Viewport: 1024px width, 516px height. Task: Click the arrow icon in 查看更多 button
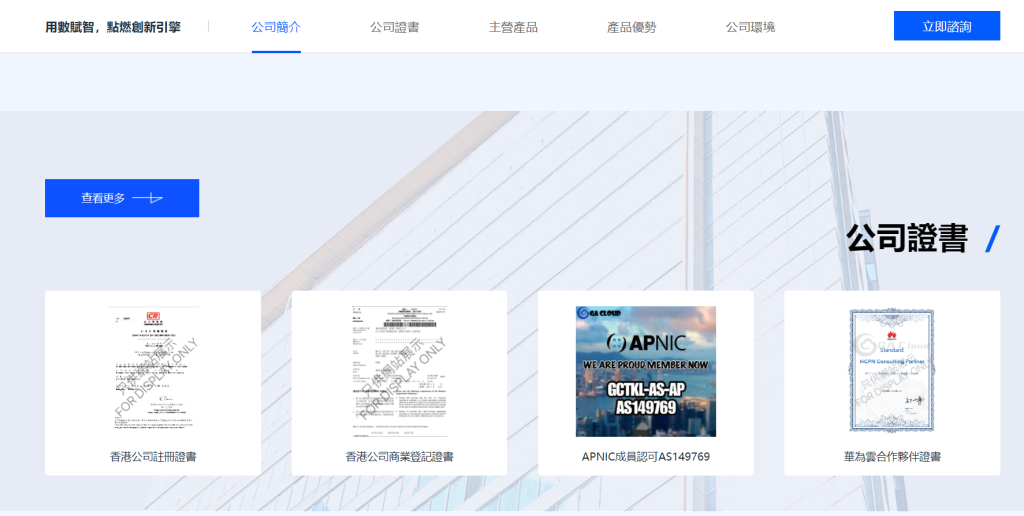[148, 198]
